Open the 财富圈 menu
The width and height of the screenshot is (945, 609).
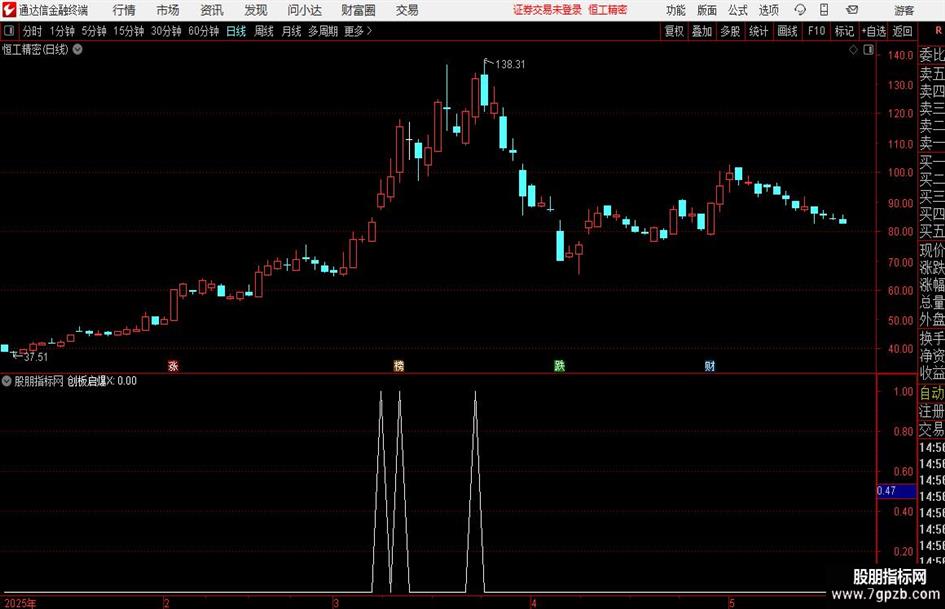[358, 10]
